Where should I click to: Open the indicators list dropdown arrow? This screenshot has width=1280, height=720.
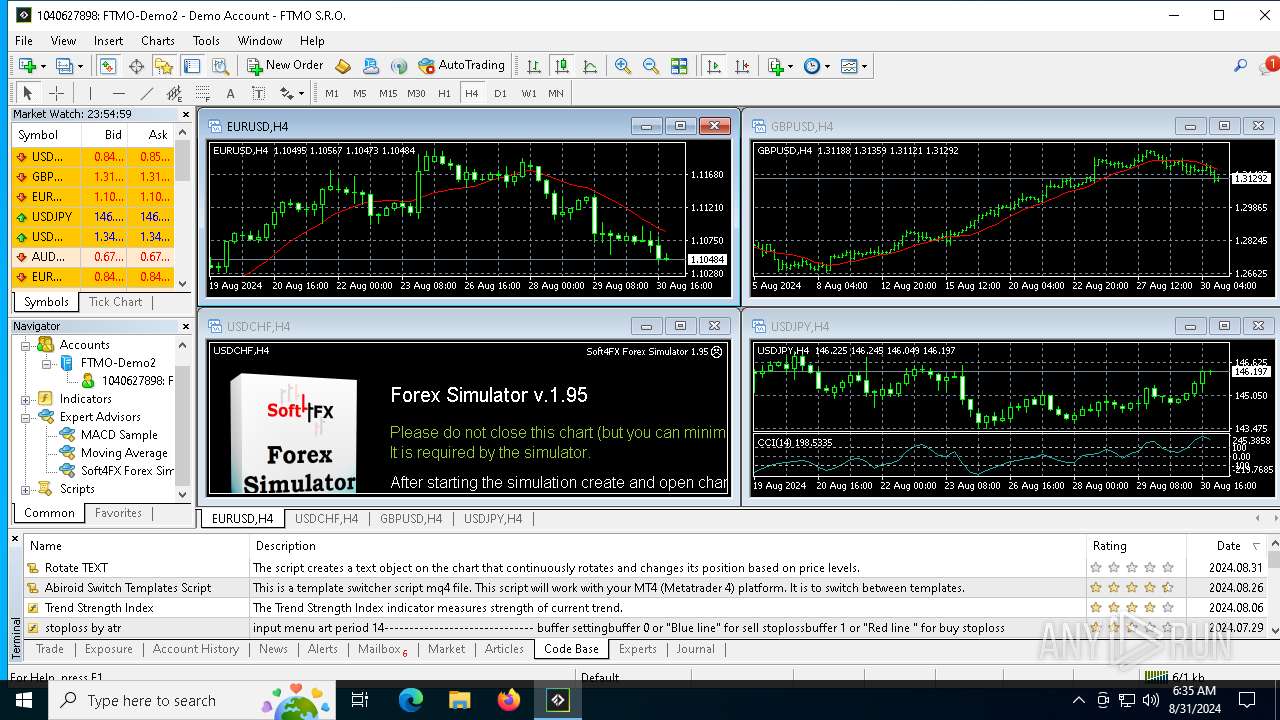pos(790,67)
